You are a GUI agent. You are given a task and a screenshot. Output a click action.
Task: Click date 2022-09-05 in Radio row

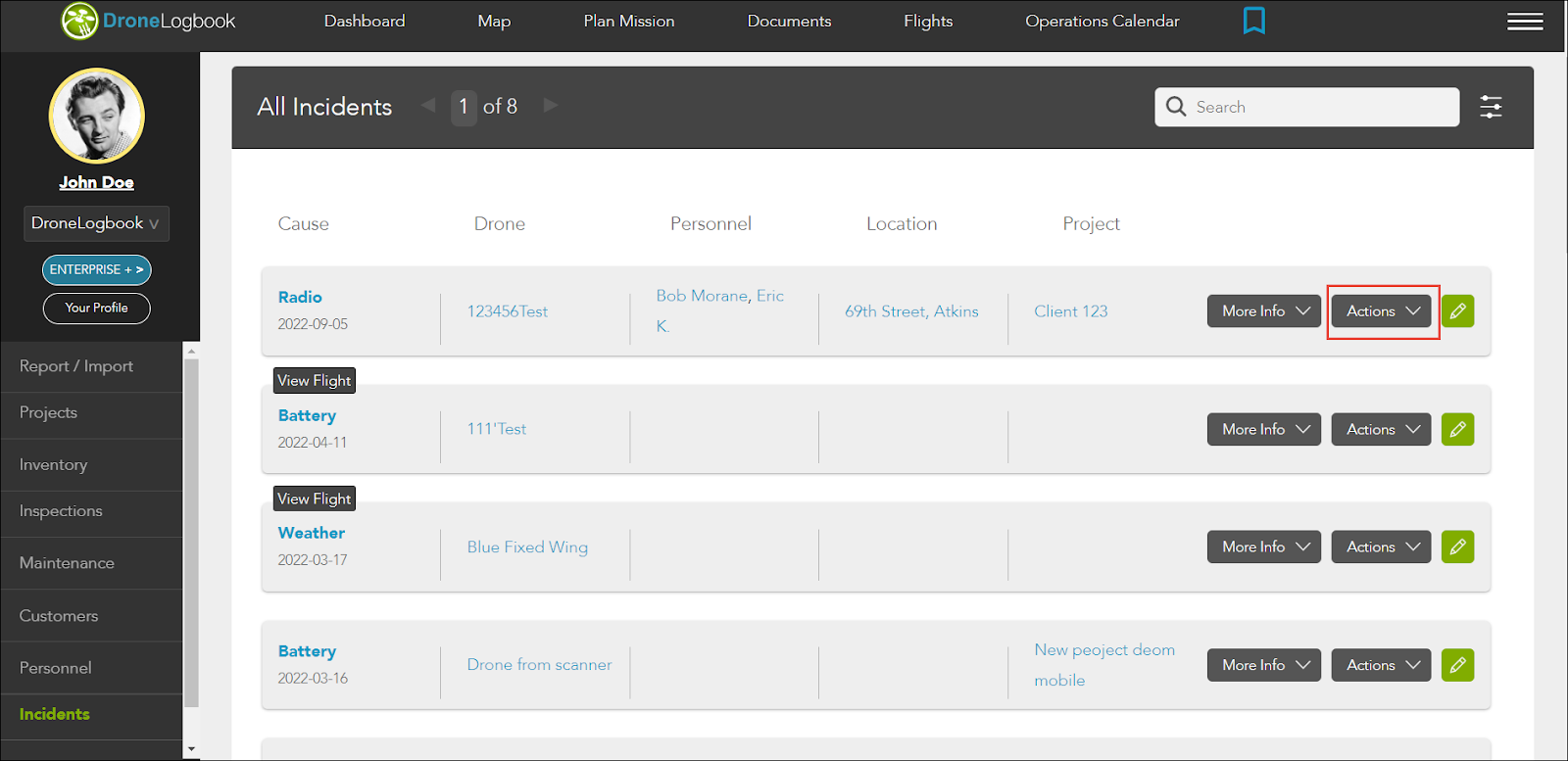tap(313, 324)
